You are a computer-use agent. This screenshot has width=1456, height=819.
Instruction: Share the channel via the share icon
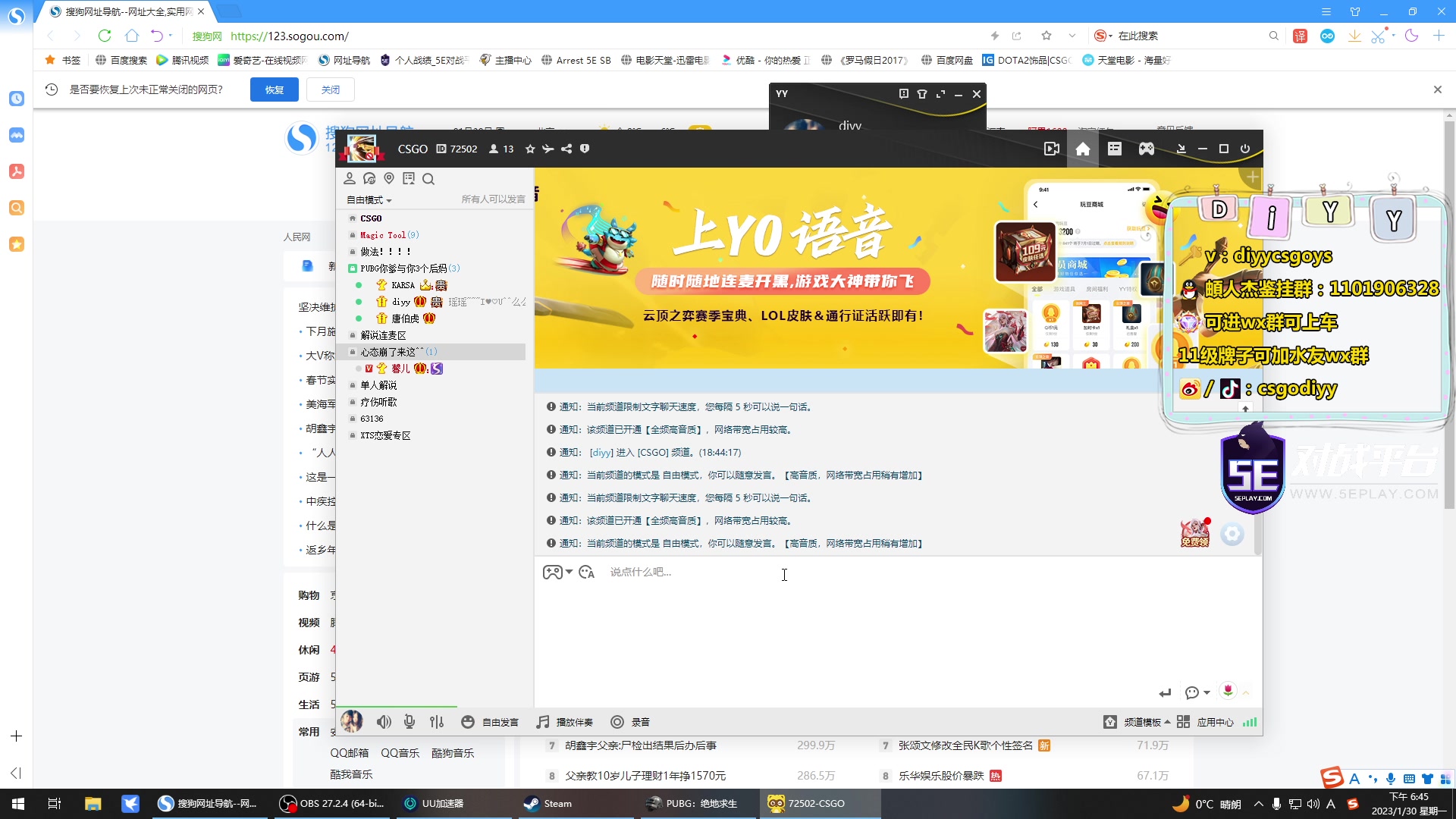pos(566,149)
